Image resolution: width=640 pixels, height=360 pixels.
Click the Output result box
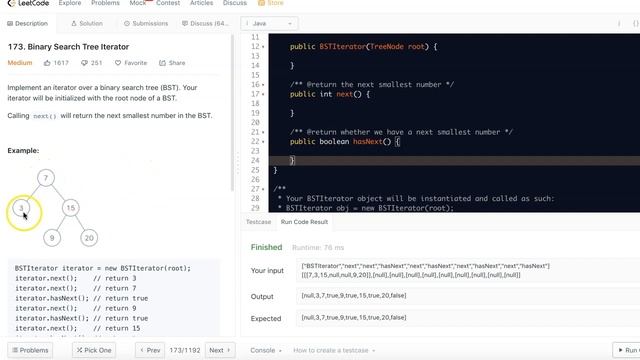click(468, 296)
